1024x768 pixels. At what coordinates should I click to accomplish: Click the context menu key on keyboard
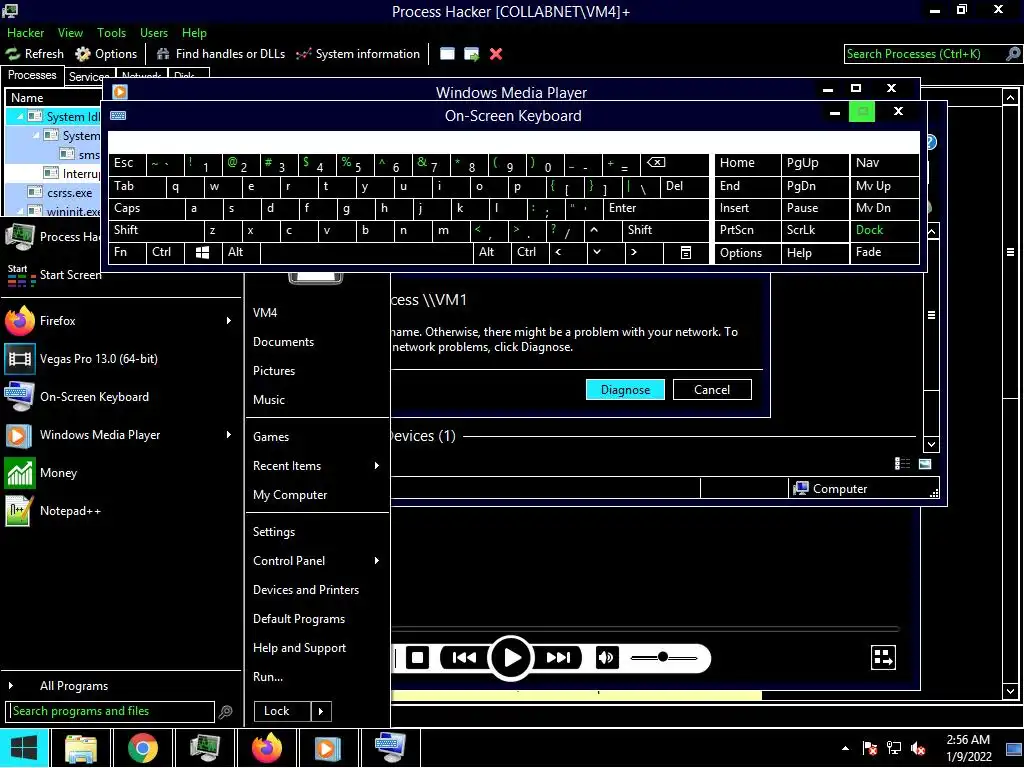pos(686,252)
